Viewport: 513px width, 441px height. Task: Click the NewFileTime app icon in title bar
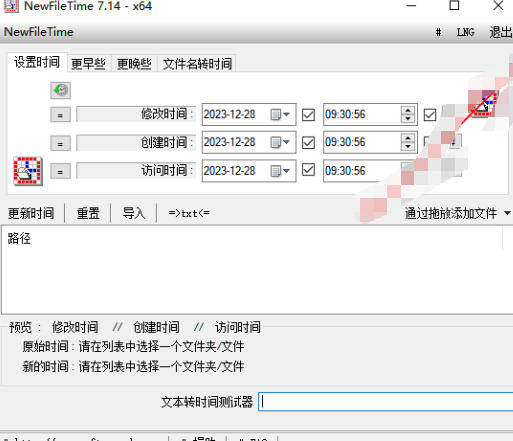(11, 6)
